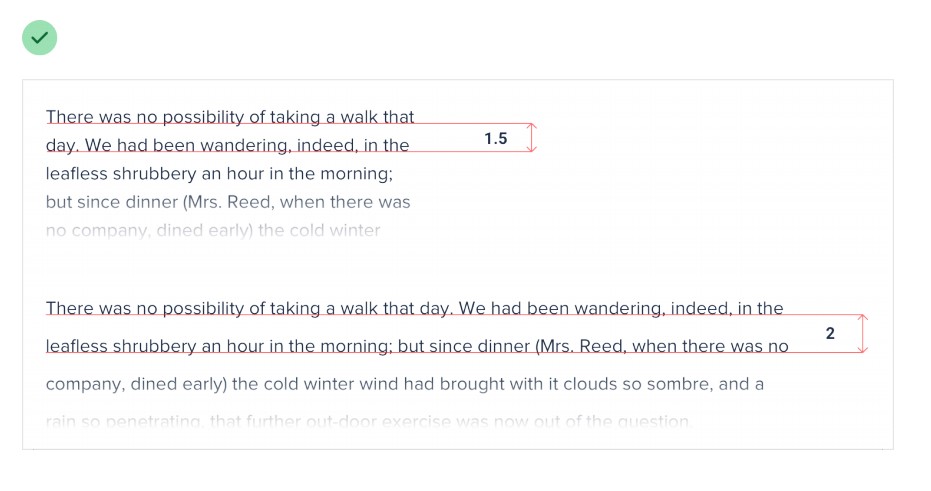Viewport: 931px width, 491px height.
Task: Click the word 'wandering' in bottom paragraph
Action: [620, 309]
